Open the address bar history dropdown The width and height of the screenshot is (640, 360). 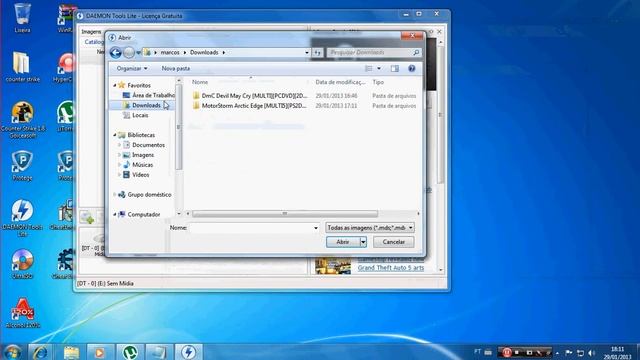(307, 53)
